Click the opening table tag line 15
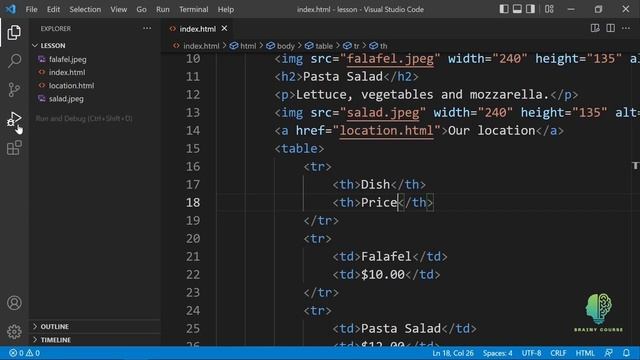 [x=299, y=149]
